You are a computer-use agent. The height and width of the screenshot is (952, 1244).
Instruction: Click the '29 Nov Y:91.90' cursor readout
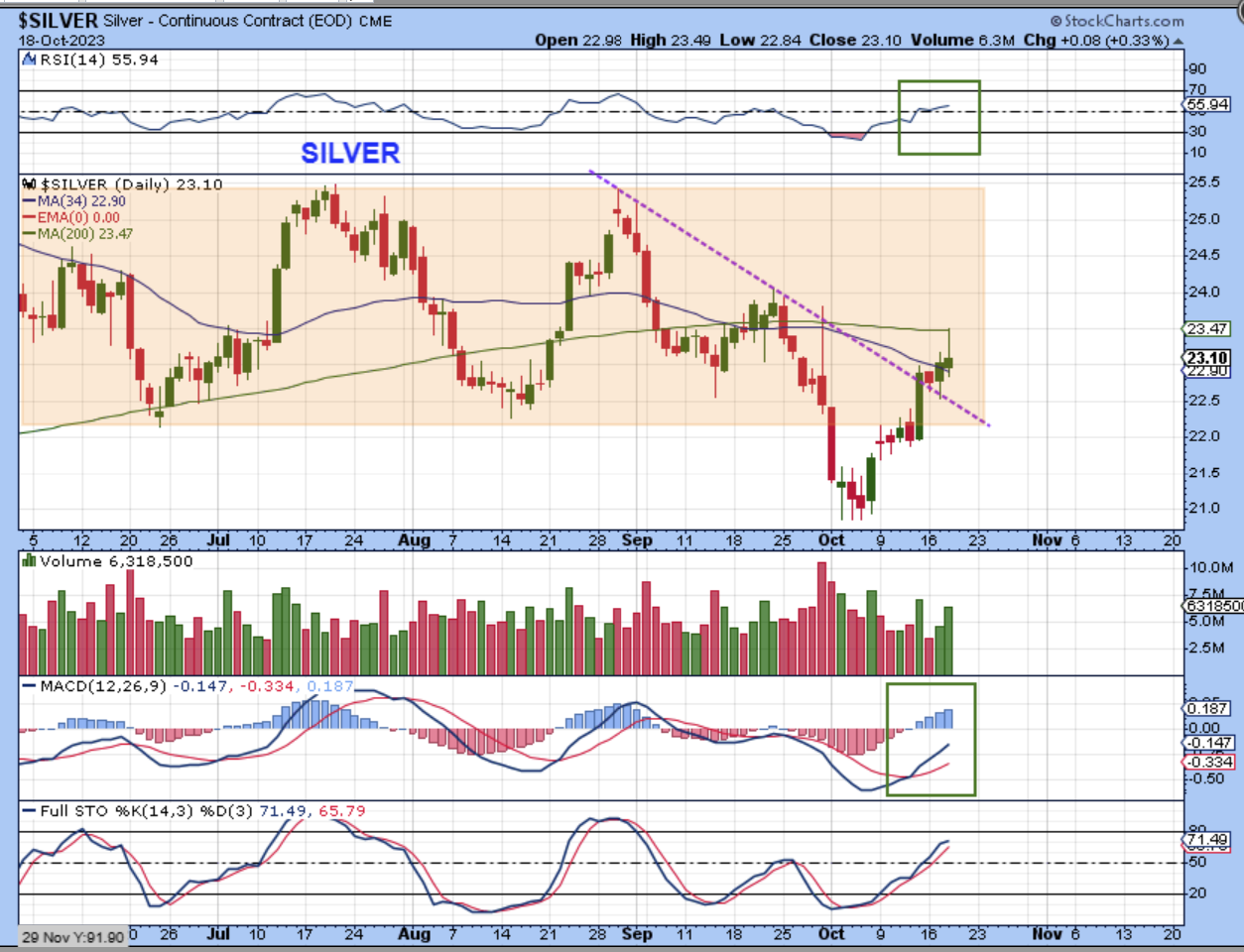click(73, 937)
